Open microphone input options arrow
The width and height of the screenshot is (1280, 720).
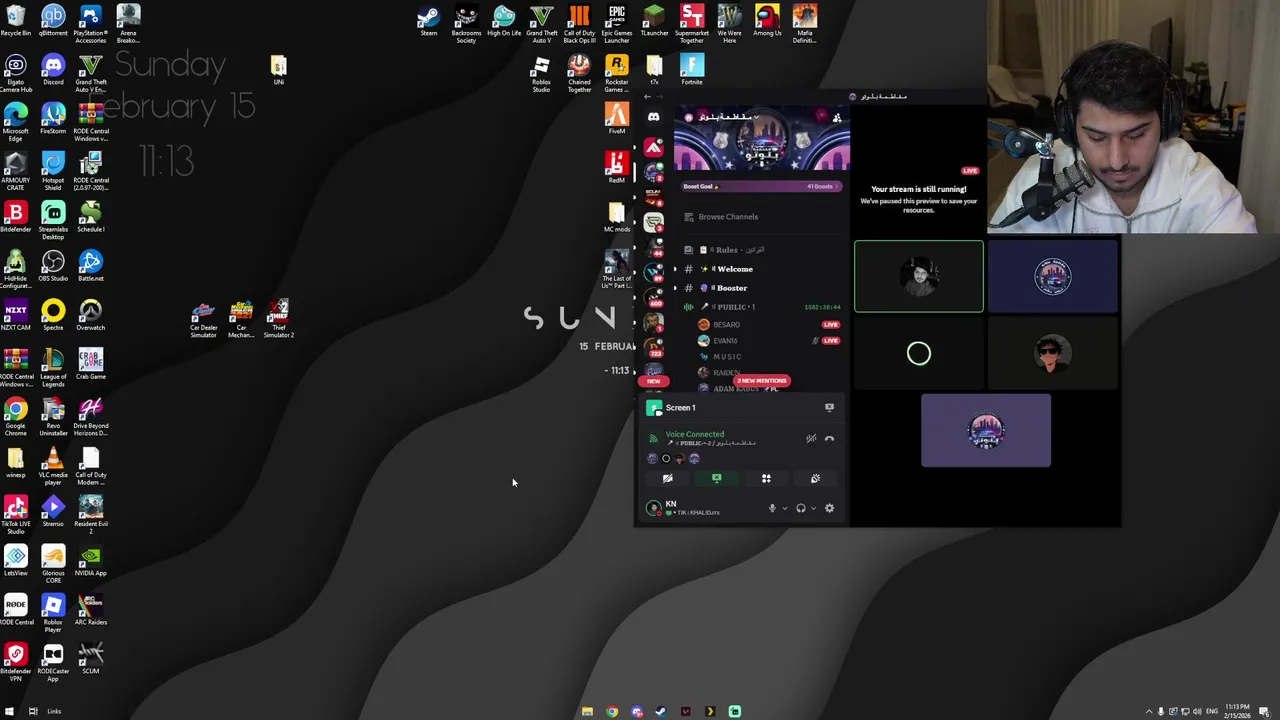point(784,508)
